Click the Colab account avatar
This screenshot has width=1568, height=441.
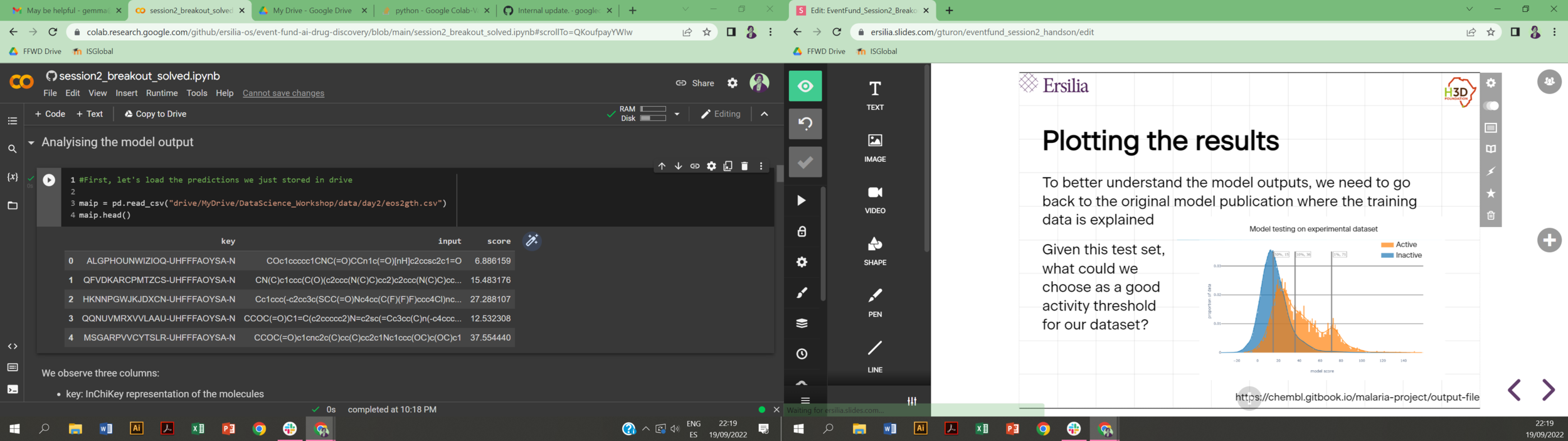coord(760,82)
